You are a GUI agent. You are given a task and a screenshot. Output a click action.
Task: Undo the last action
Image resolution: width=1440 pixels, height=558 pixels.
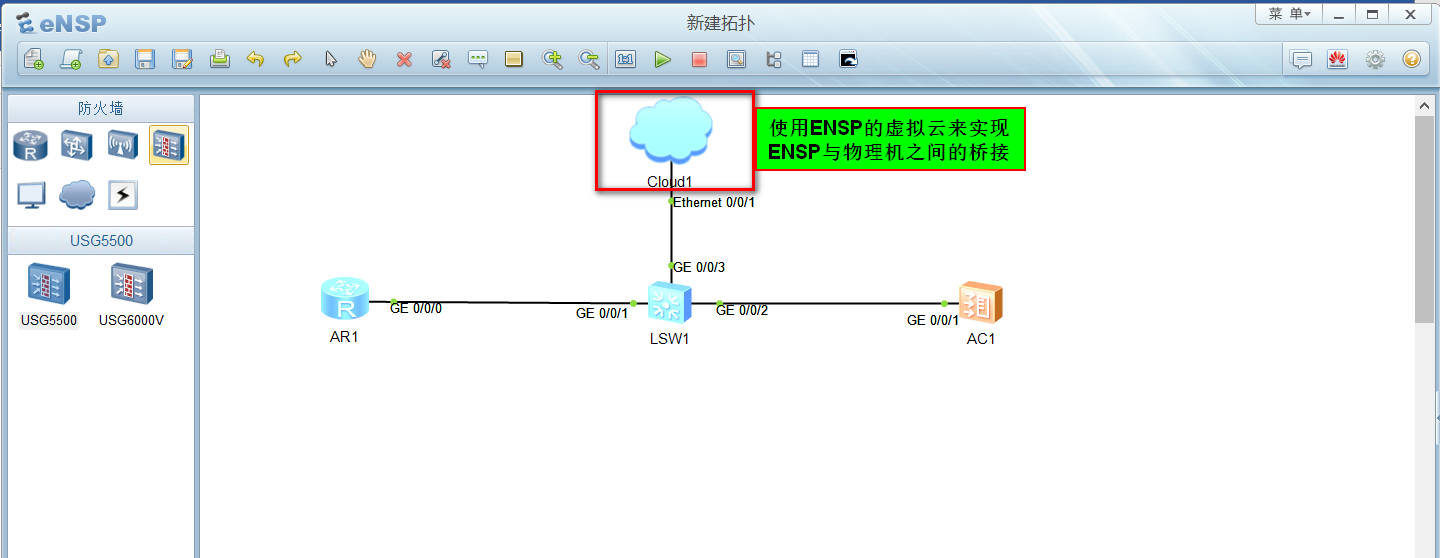point(256,59)
